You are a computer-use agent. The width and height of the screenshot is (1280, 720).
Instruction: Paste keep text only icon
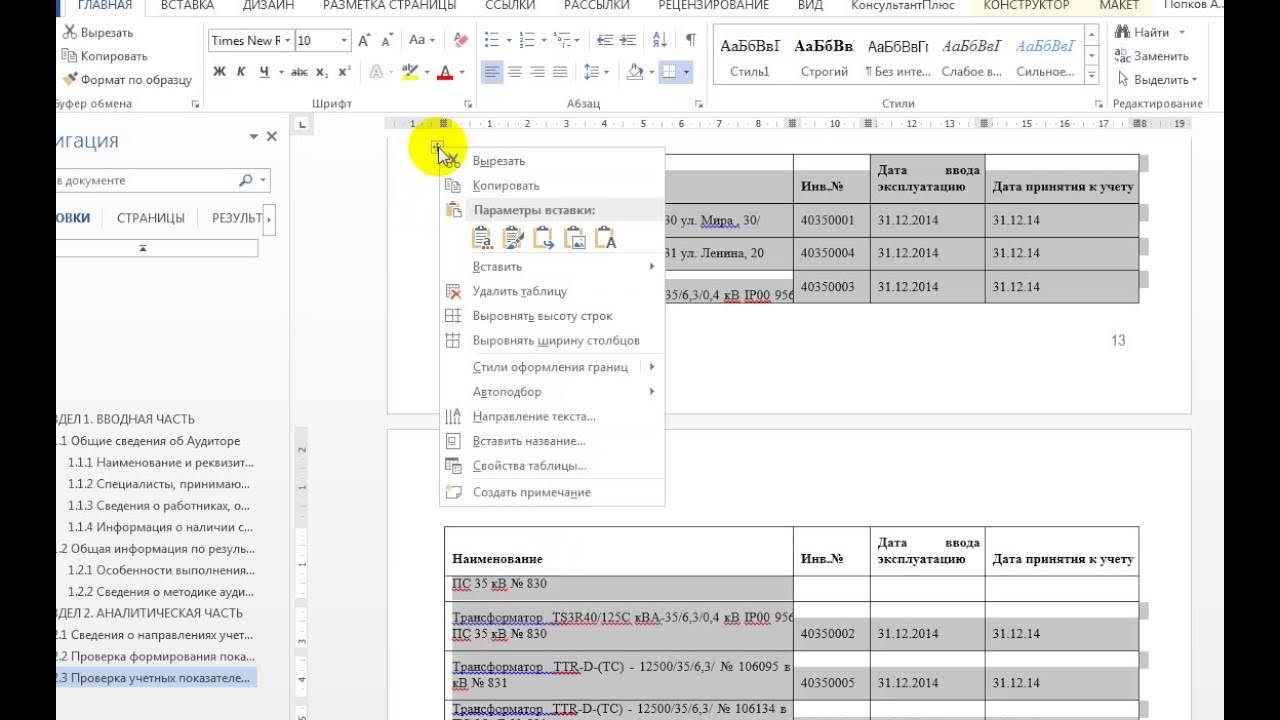tap(606, 238)
